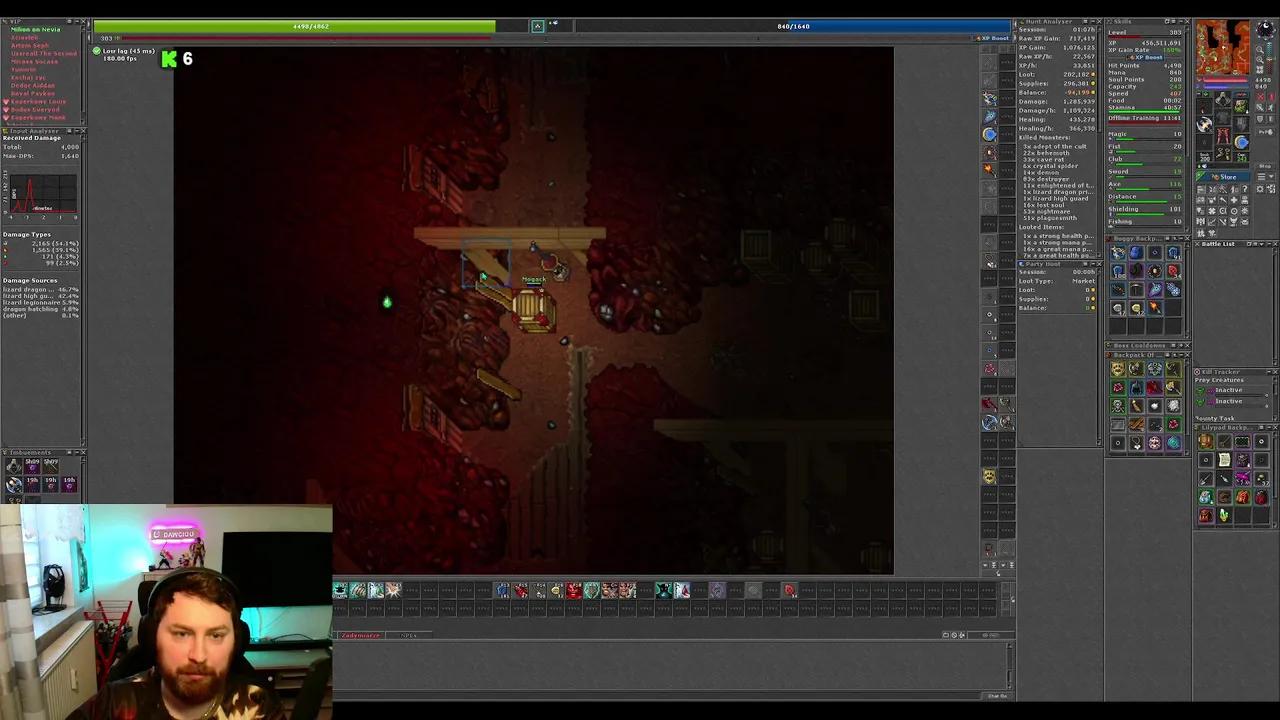Click the XP Boost button in the Skills panel
The width and height of the screenshot is (1280, 720).
pos(1148,58)
